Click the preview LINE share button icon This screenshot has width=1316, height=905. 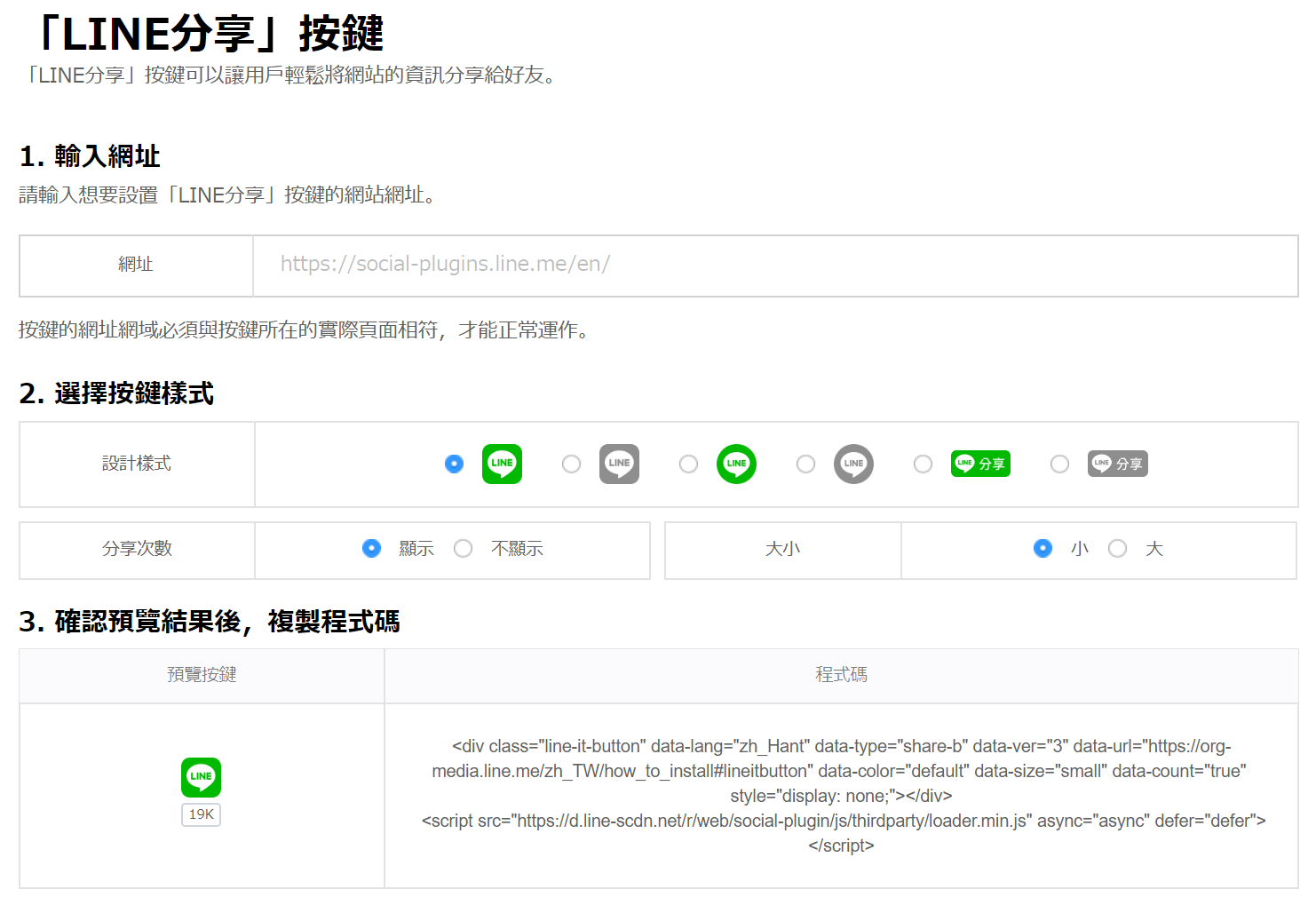click(x=201, y=777)
